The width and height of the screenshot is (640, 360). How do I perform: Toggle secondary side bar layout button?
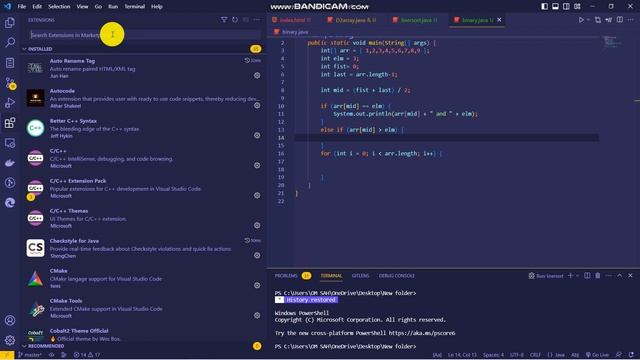click(x=566, y=7)
